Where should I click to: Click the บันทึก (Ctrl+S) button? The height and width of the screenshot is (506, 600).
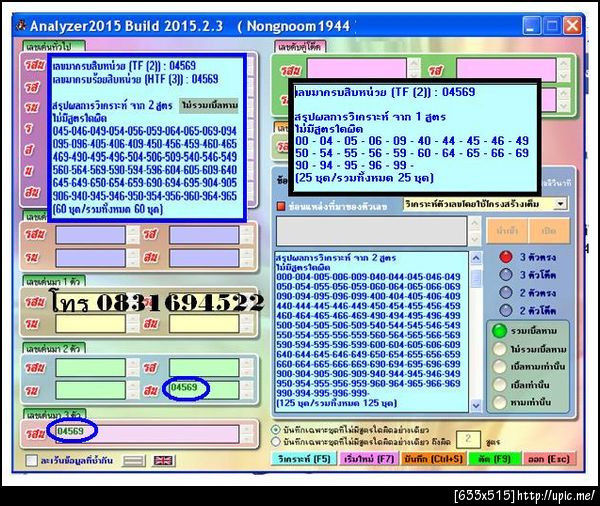click(x=433, y=459)
